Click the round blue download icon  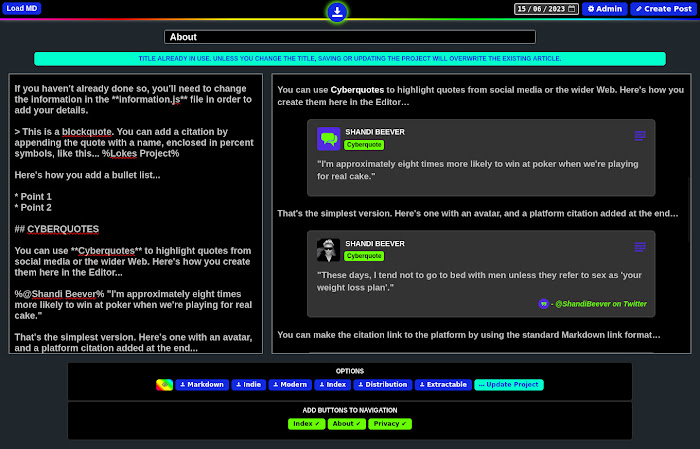[x=337, y=12]
